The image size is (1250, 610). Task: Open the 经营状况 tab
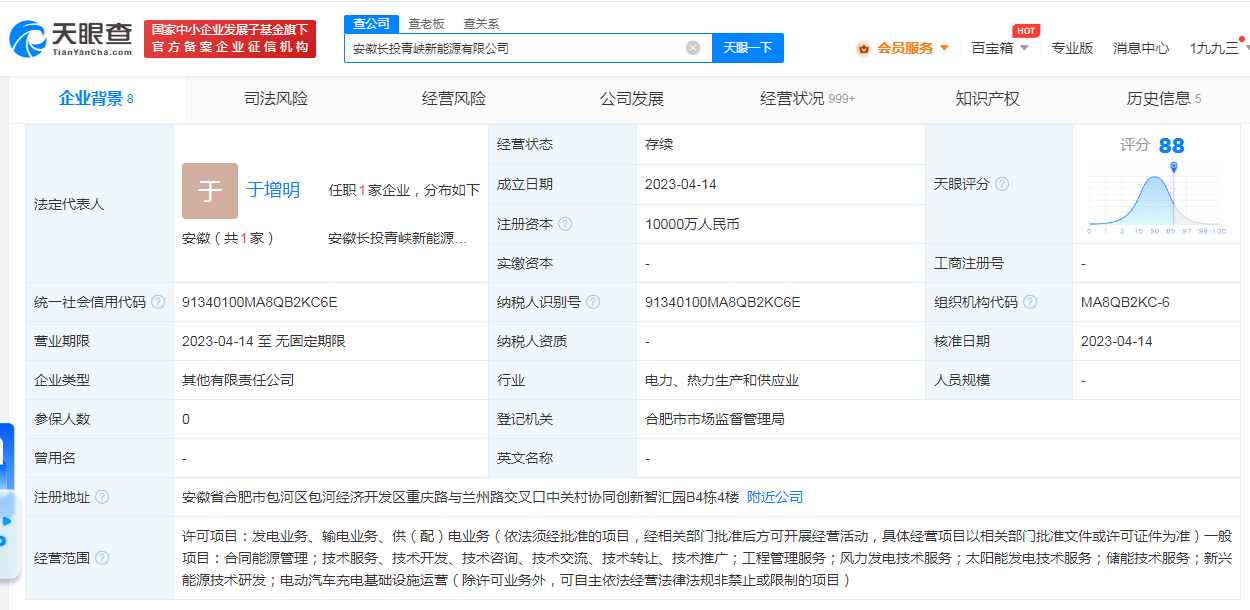pos(808,99)
